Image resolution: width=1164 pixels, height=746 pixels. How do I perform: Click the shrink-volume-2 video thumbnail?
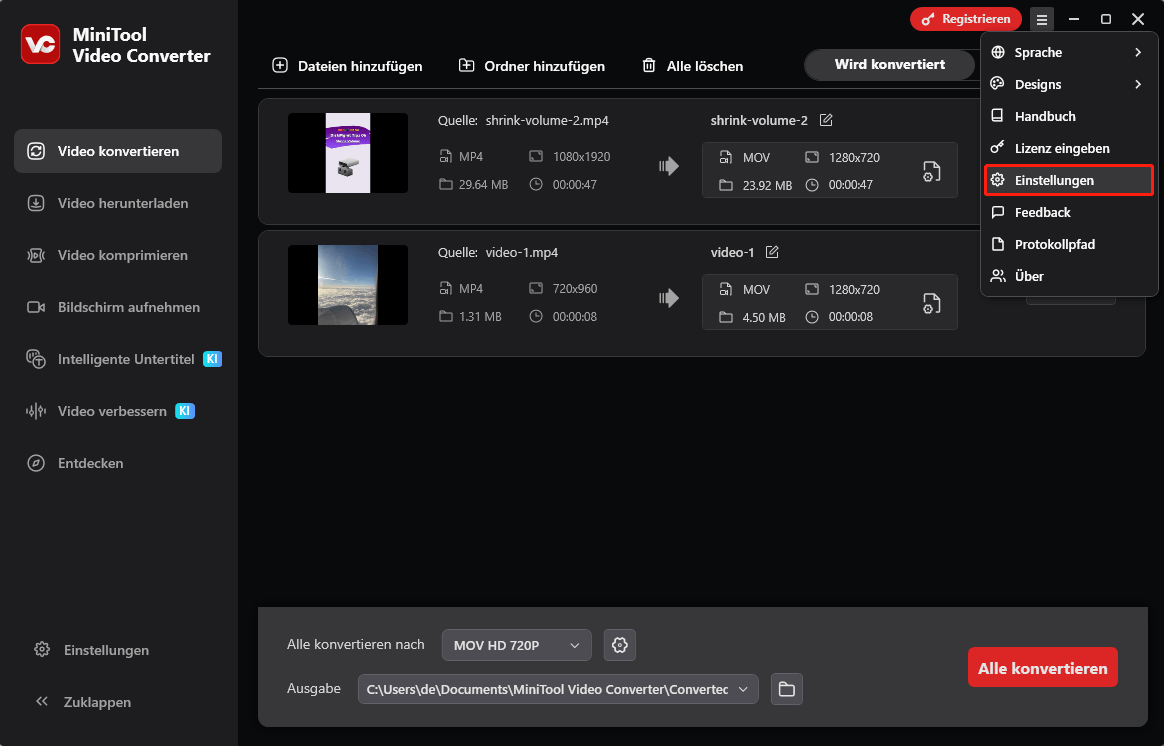pos(347,153)
